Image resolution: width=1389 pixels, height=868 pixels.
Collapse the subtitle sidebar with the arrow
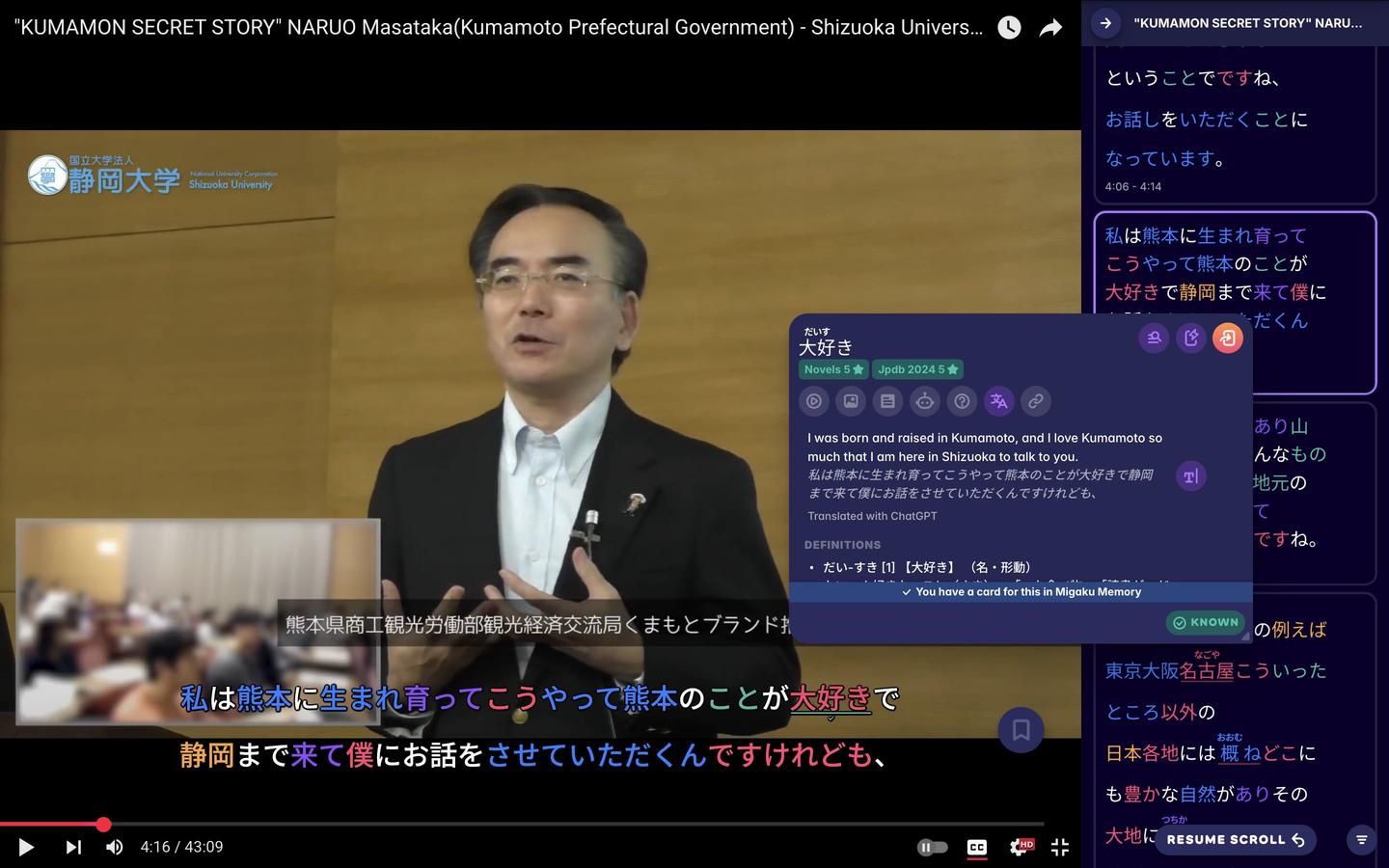coord(1105,23)
